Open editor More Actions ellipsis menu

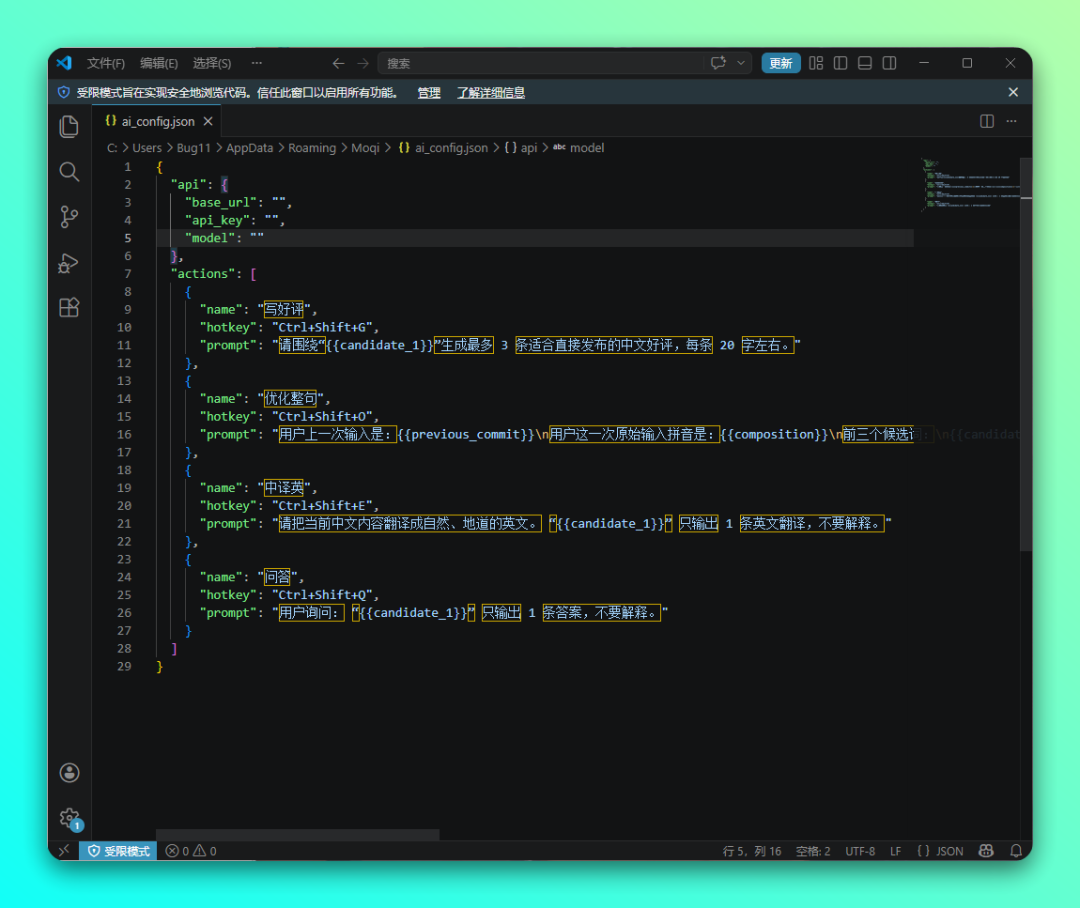click(1011, 121)
